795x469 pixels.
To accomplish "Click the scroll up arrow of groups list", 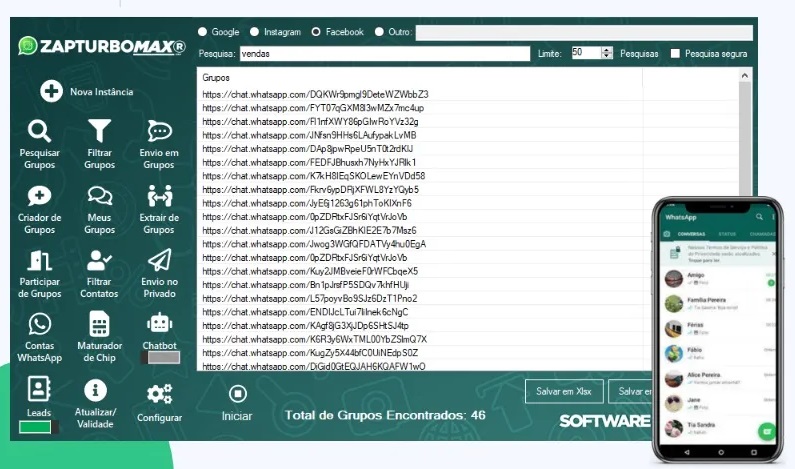I will pyautogui.click(x=744, y=76).
